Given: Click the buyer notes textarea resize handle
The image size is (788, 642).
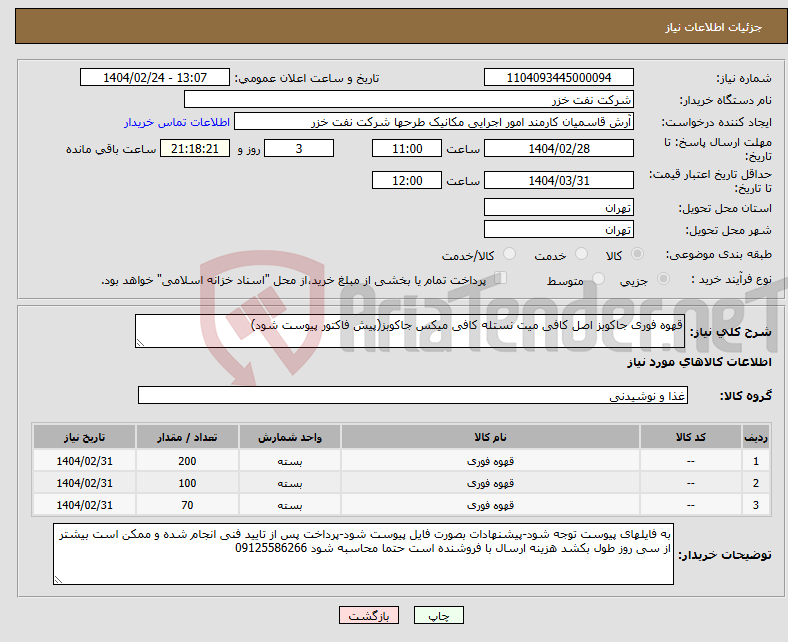Looking at the screenshot, I should [x=58, y=580].
